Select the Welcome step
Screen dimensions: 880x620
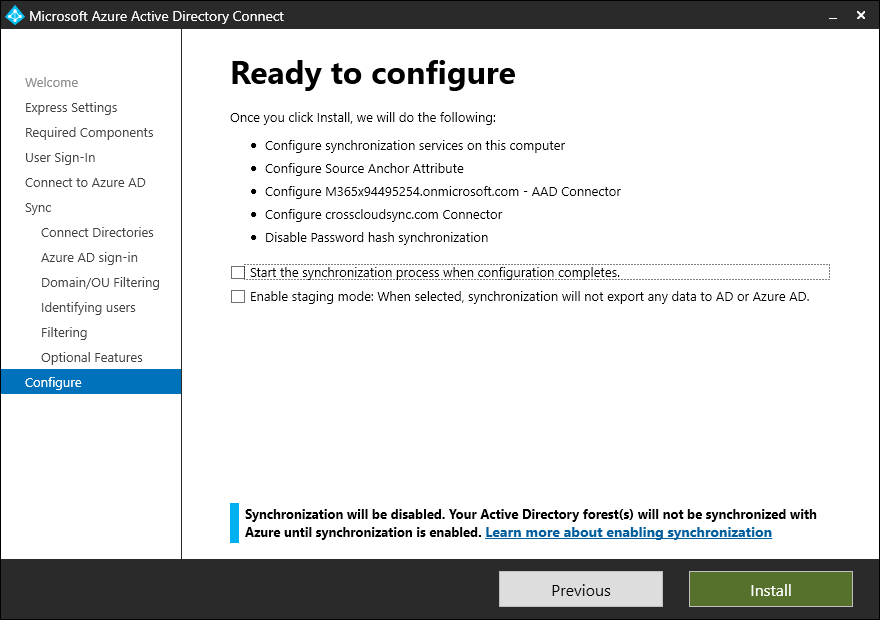tap(51, 82)
